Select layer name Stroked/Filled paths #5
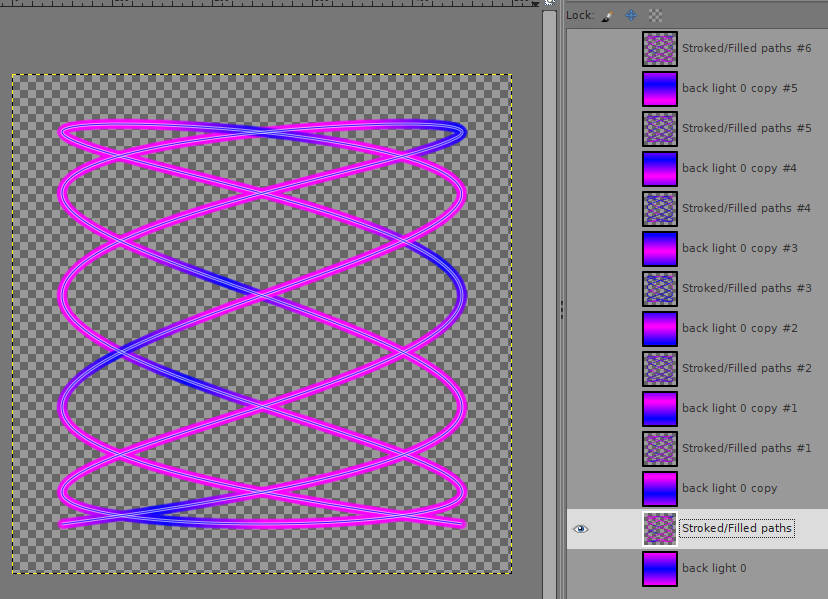This screenshot has width=828, height=599. [746, 128]
